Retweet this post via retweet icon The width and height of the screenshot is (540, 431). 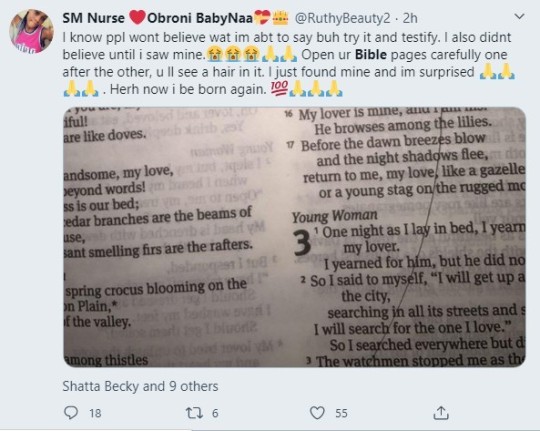tap(194, 413)
